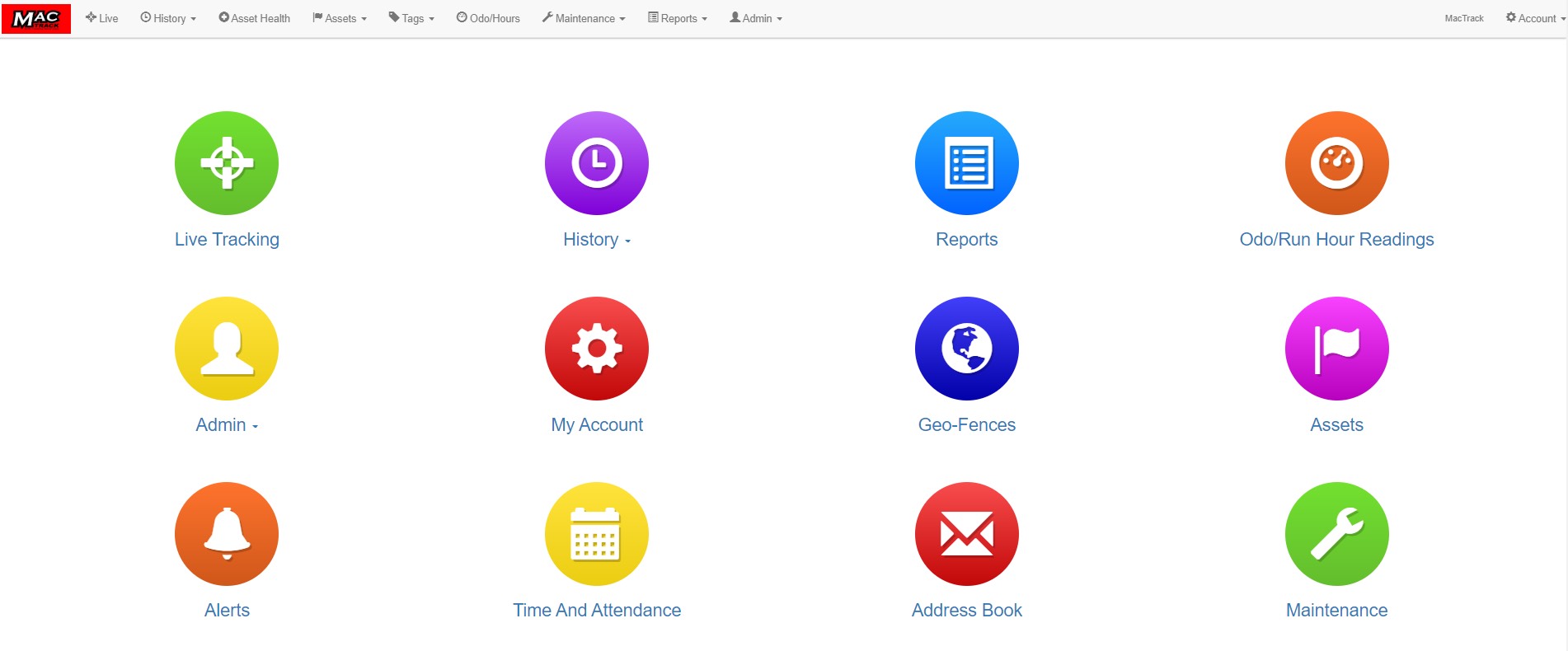1568x651 pixels.
Task: Open Live in the top navigation bar
Action: (x=102, y=18)
